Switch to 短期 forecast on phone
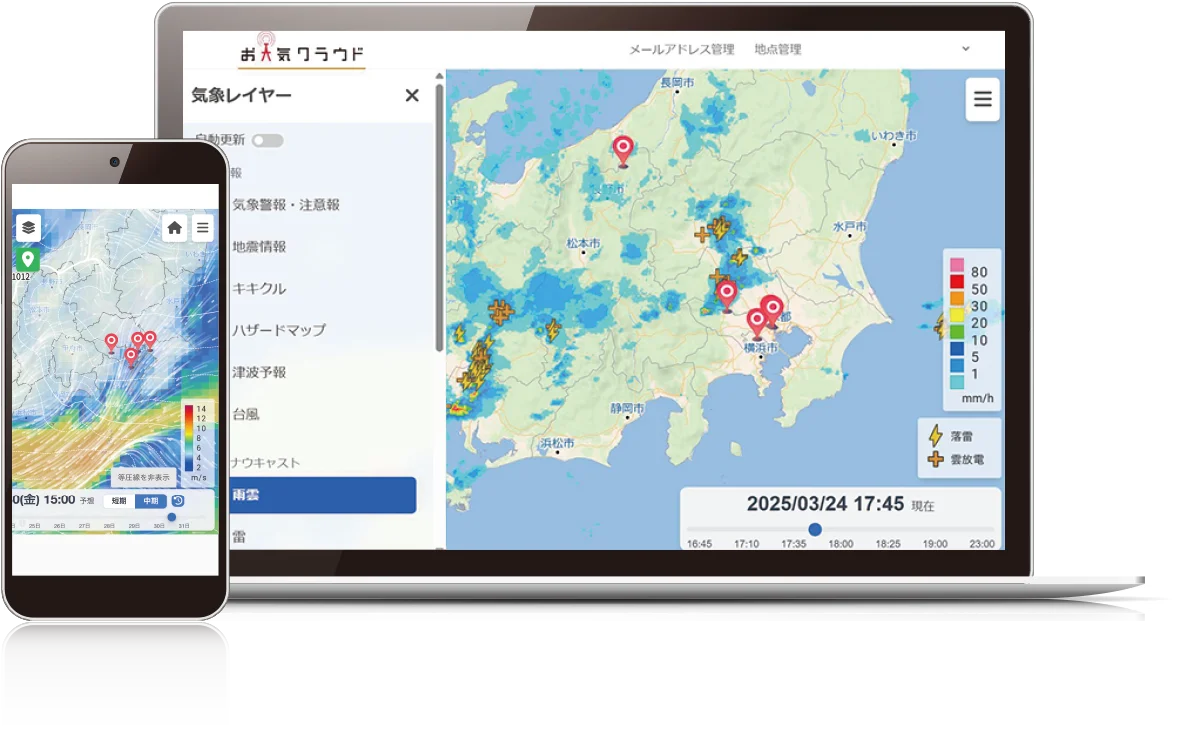Viewport: 1200px width, 744px height. tap(119, 501)
